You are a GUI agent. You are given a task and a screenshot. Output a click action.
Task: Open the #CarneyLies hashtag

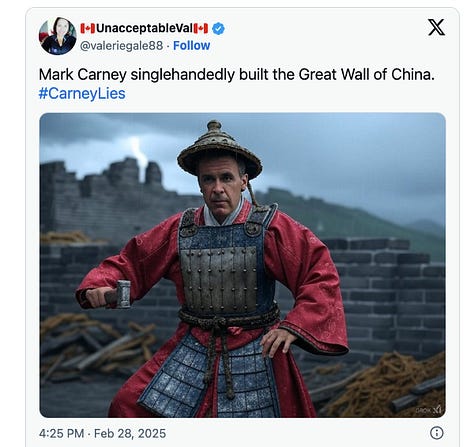tap(82, 94)
